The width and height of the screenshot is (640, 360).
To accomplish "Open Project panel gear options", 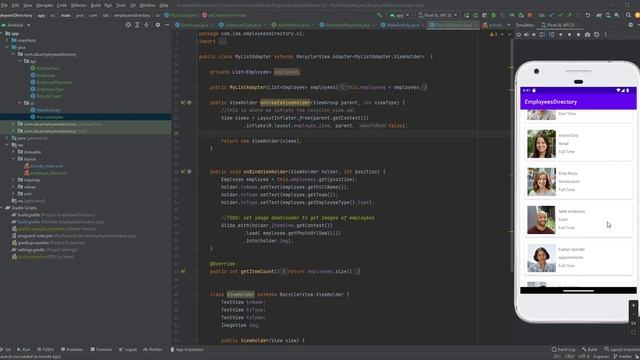I will pos(158,25).
